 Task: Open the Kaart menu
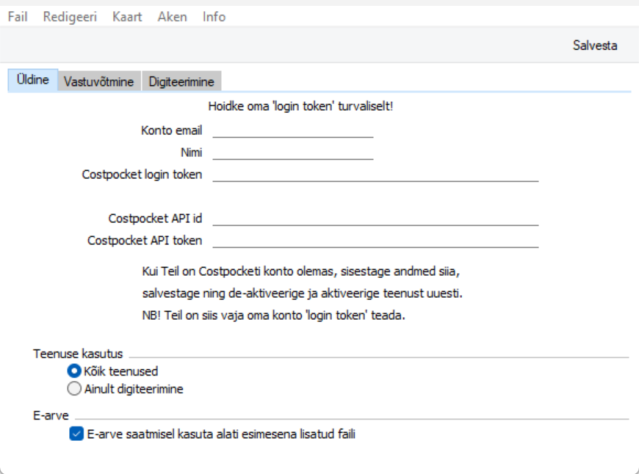[x=127, y=17]
